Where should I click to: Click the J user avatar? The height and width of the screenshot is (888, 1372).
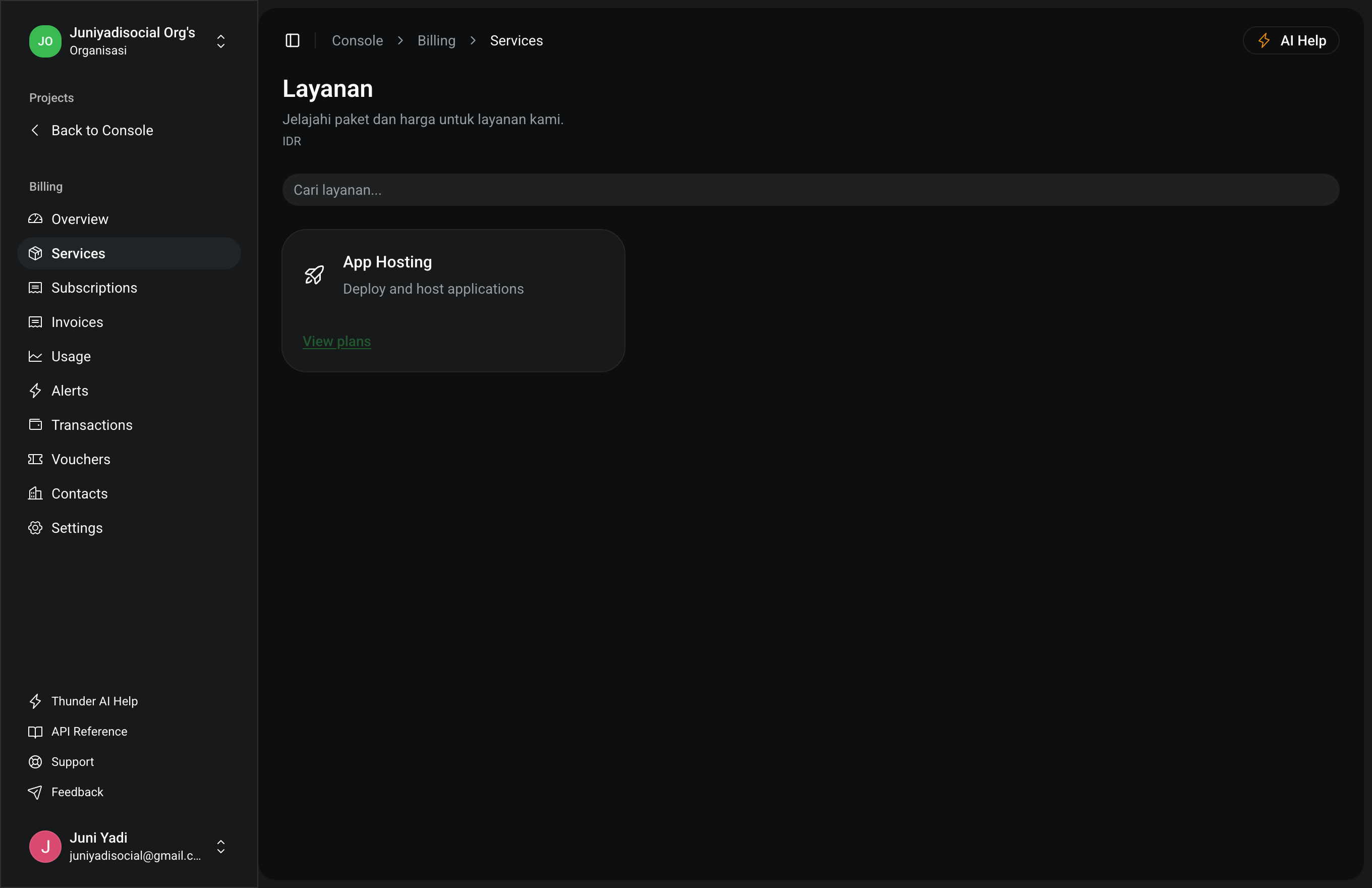click(x=45, y=847)
